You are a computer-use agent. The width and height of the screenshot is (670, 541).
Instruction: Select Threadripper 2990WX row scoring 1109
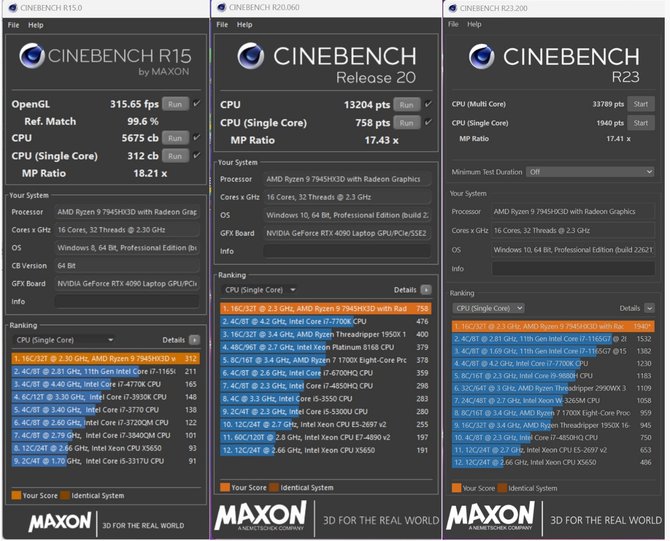553,388
